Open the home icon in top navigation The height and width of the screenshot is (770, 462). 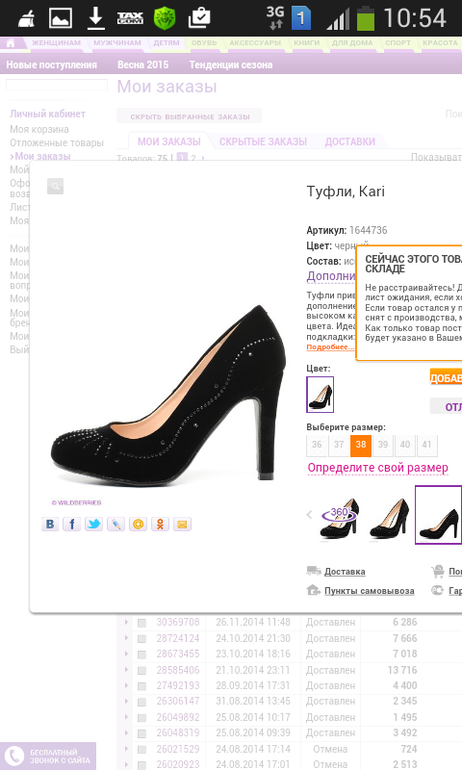click(x=10, y=43)
